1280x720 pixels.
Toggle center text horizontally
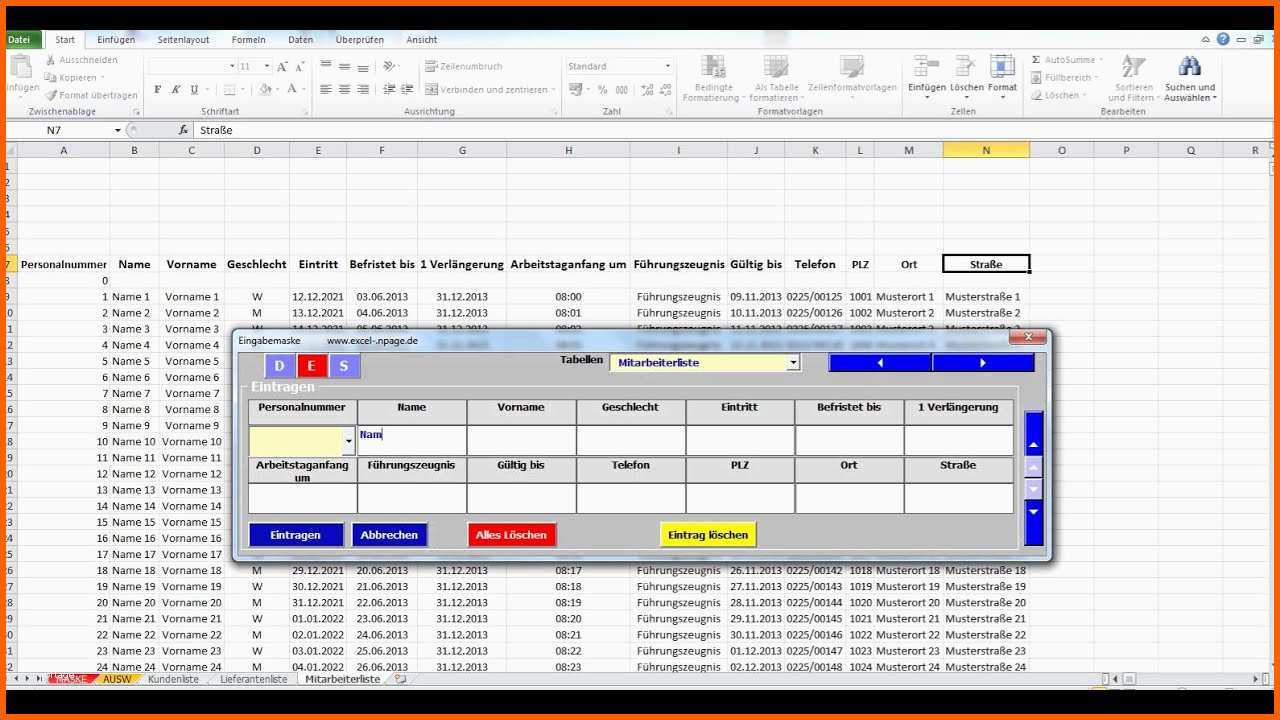[345, 89]
